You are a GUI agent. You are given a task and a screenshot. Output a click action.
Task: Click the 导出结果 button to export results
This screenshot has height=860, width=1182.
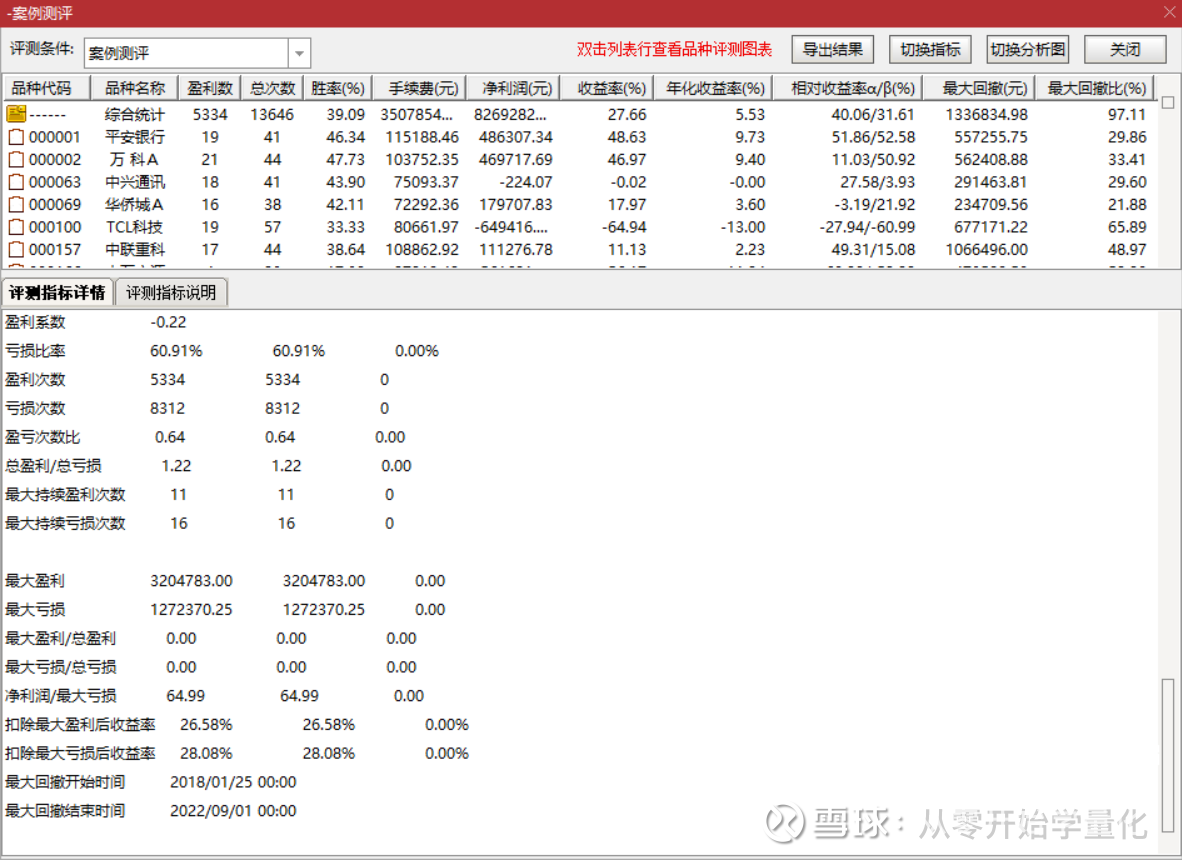click(832, 49)
